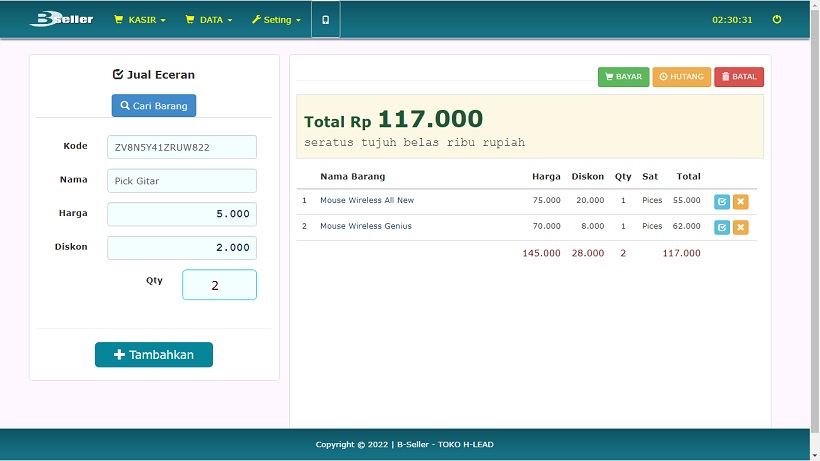Open the KASIR dropdown menu

click(140, 20)
